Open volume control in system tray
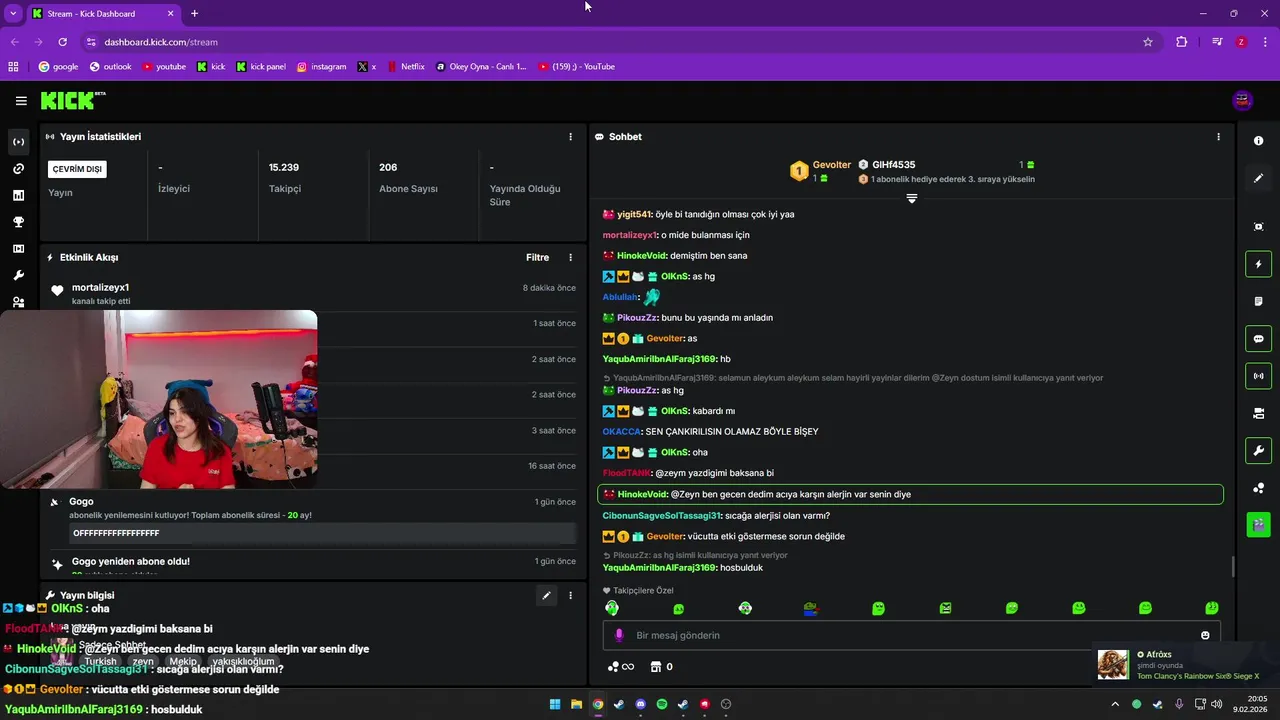Viewport: 1280px width, 720px height. point(1216,704)
